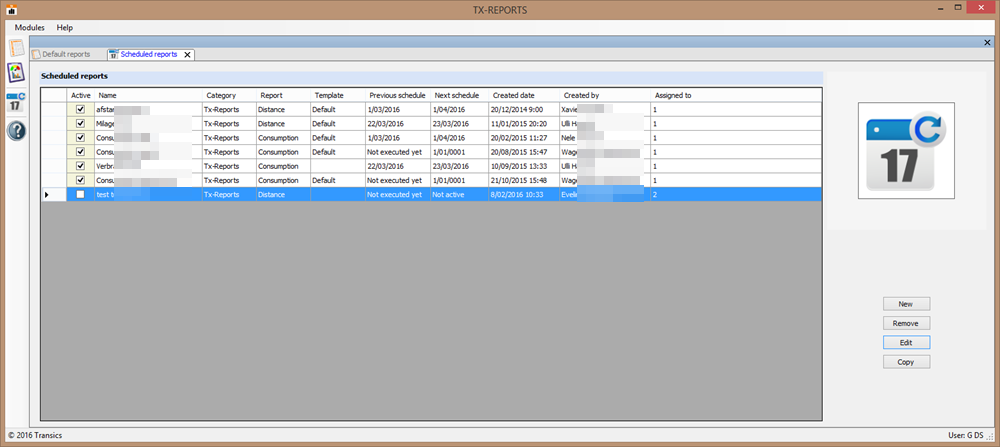The width and height of the screenshot is (1000, 447).
Task: Toggle Active checkbox for the Milage report
Action: point(81,123)
